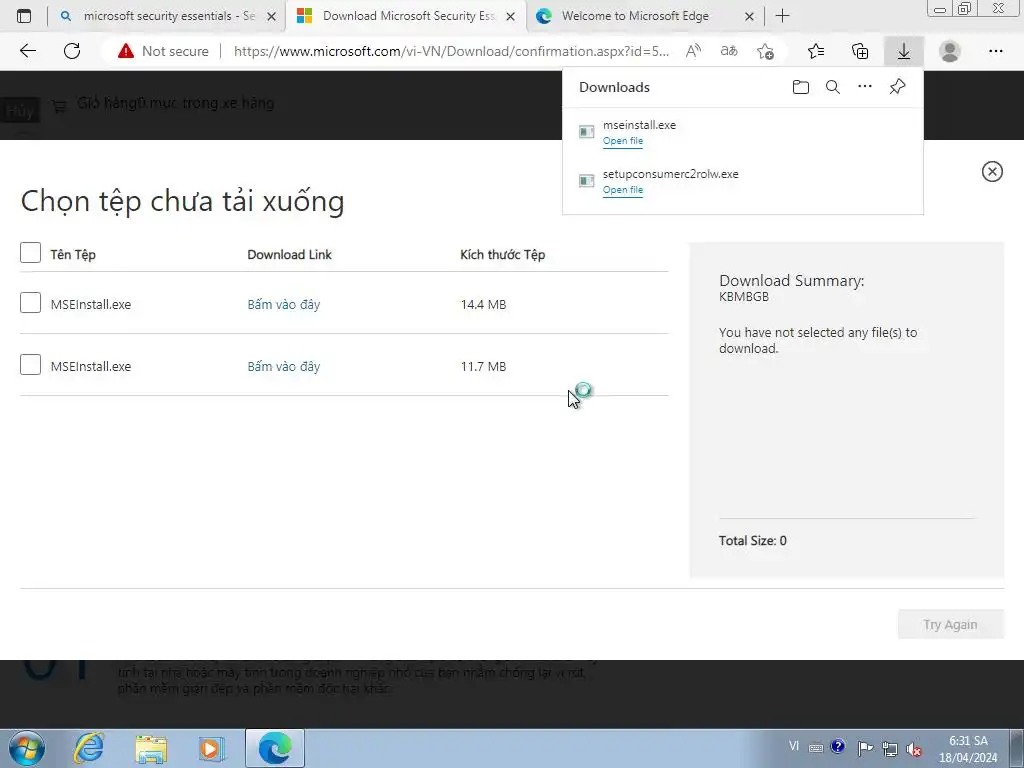Open Windows Media Player in taskbar

[x=212, y=748]
